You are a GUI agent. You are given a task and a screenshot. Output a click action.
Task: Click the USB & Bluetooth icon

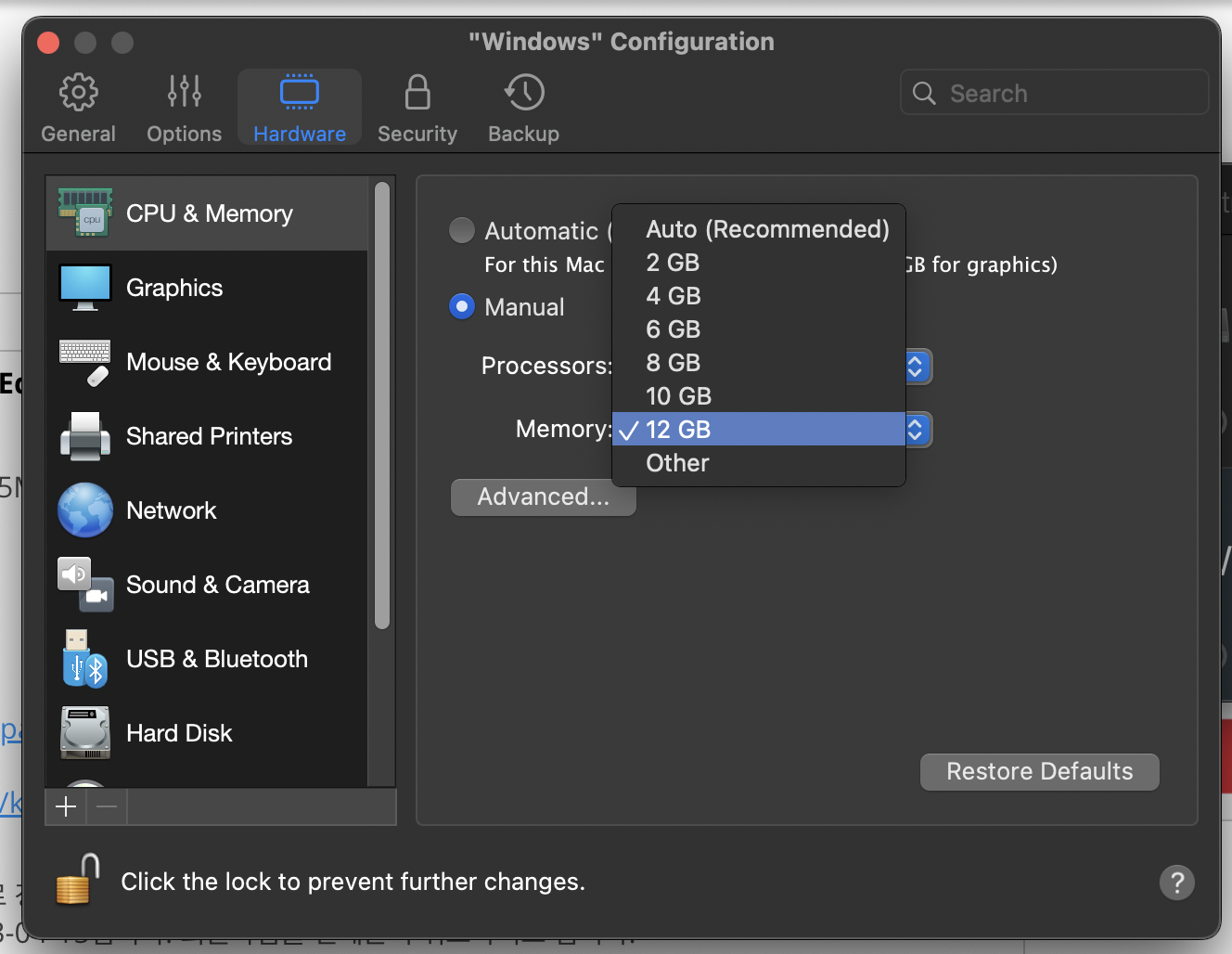click(x=85, y=659)
